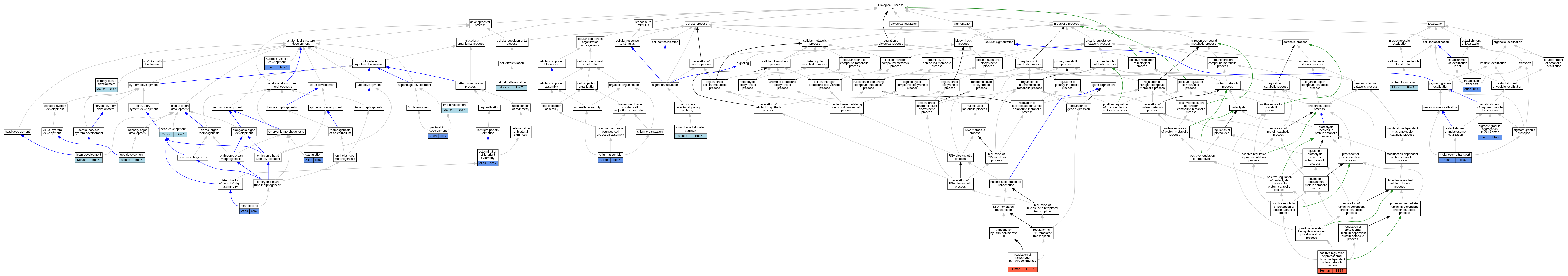Image resolution: width=1568 pixels, height=276 pixels.
Task: Click the 'determination of left/right symmetry' node
Action: coord(488,157)
